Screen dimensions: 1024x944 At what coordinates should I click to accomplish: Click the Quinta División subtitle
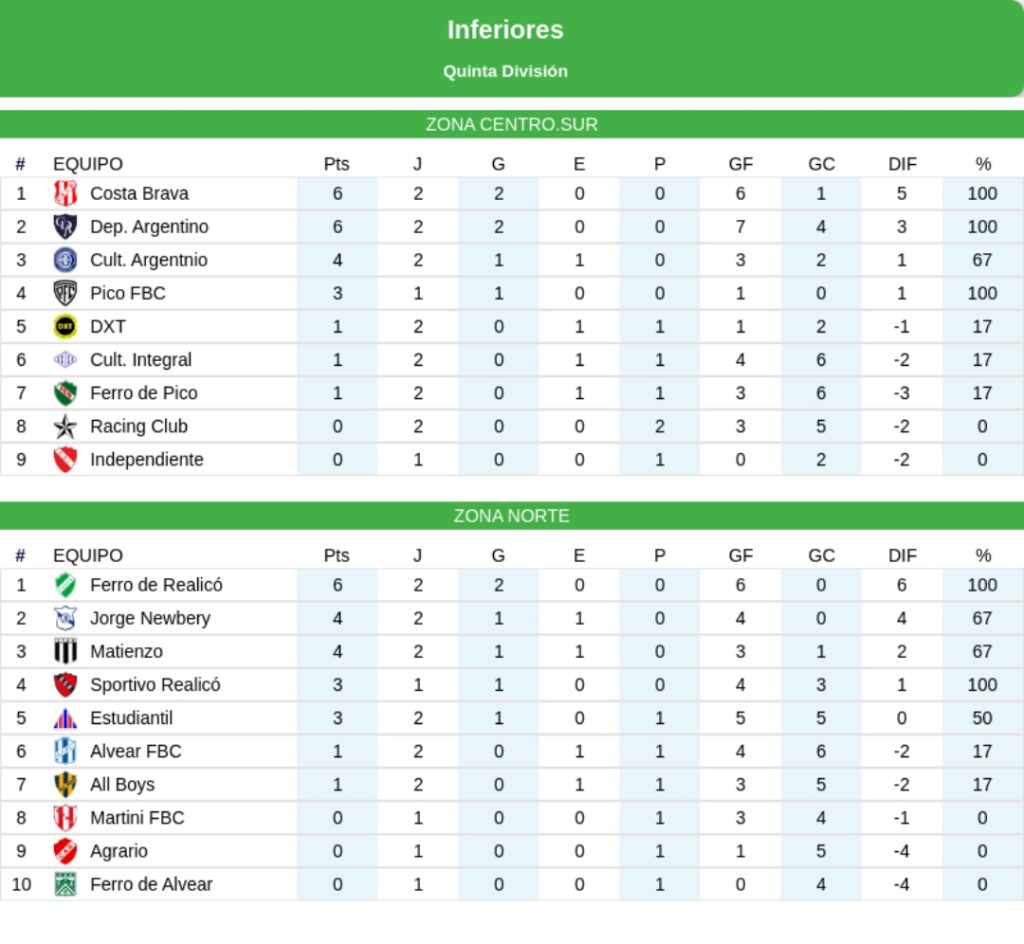(505, 72)
